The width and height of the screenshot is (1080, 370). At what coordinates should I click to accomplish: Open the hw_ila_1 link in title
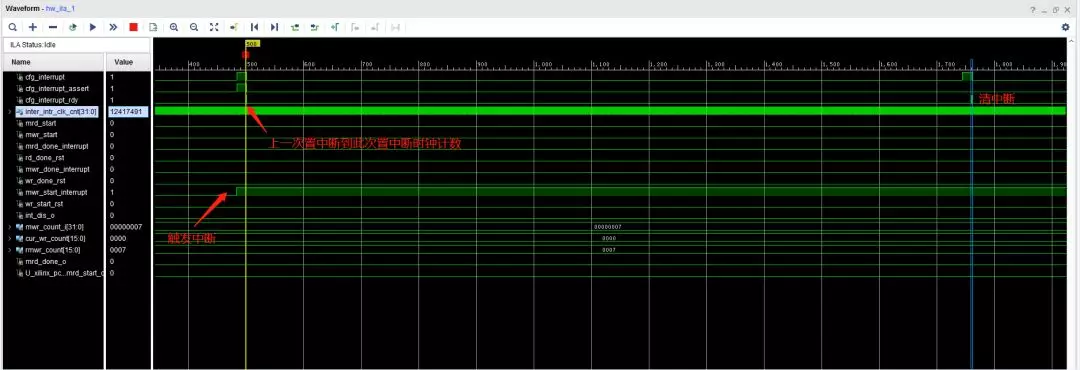coord(61,8)
